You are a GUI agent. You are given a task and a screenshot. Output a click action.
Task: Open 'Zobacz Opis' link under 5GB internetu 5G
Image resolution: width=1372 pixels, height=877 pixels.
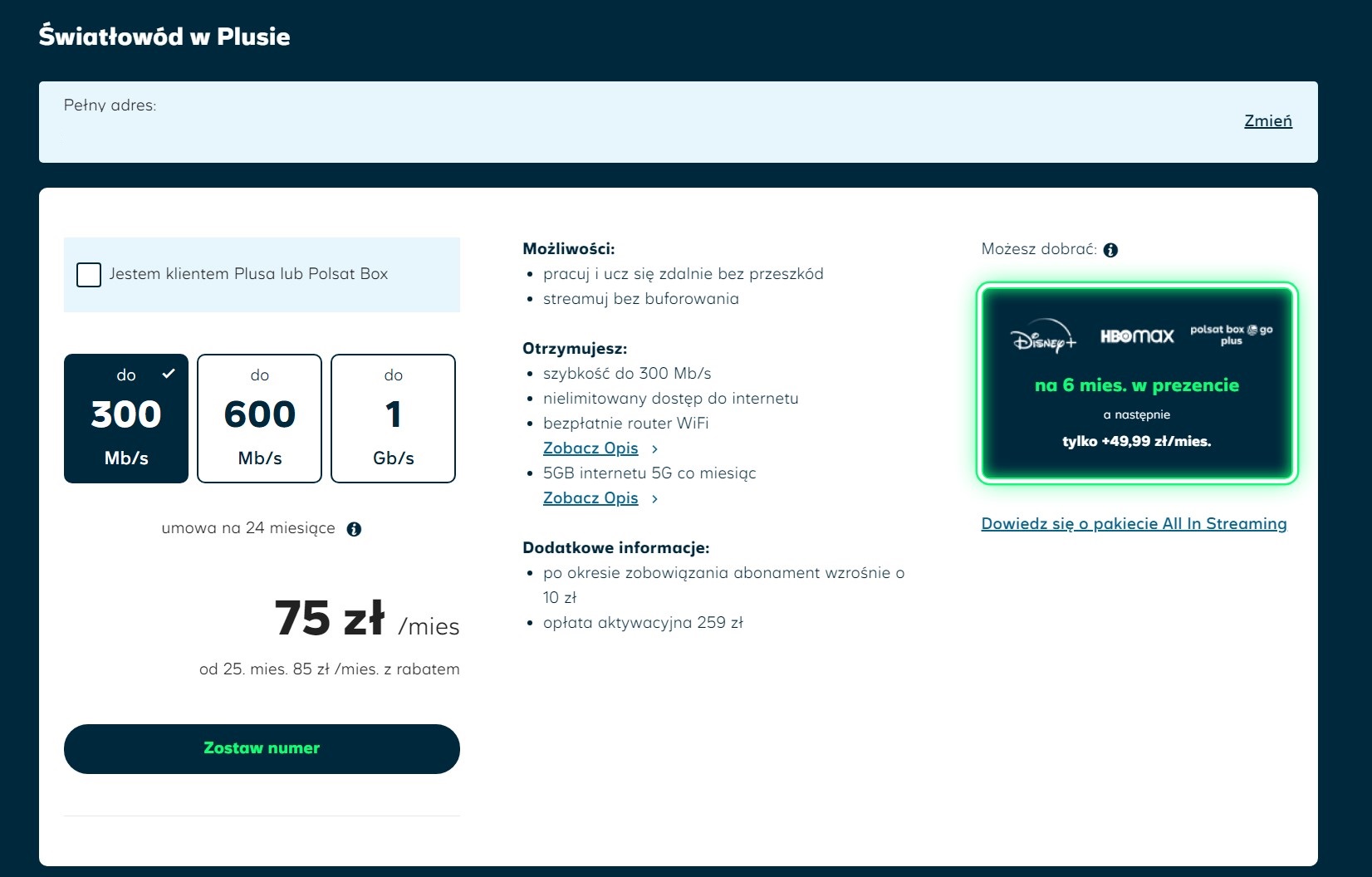click(x=590, y=498)
